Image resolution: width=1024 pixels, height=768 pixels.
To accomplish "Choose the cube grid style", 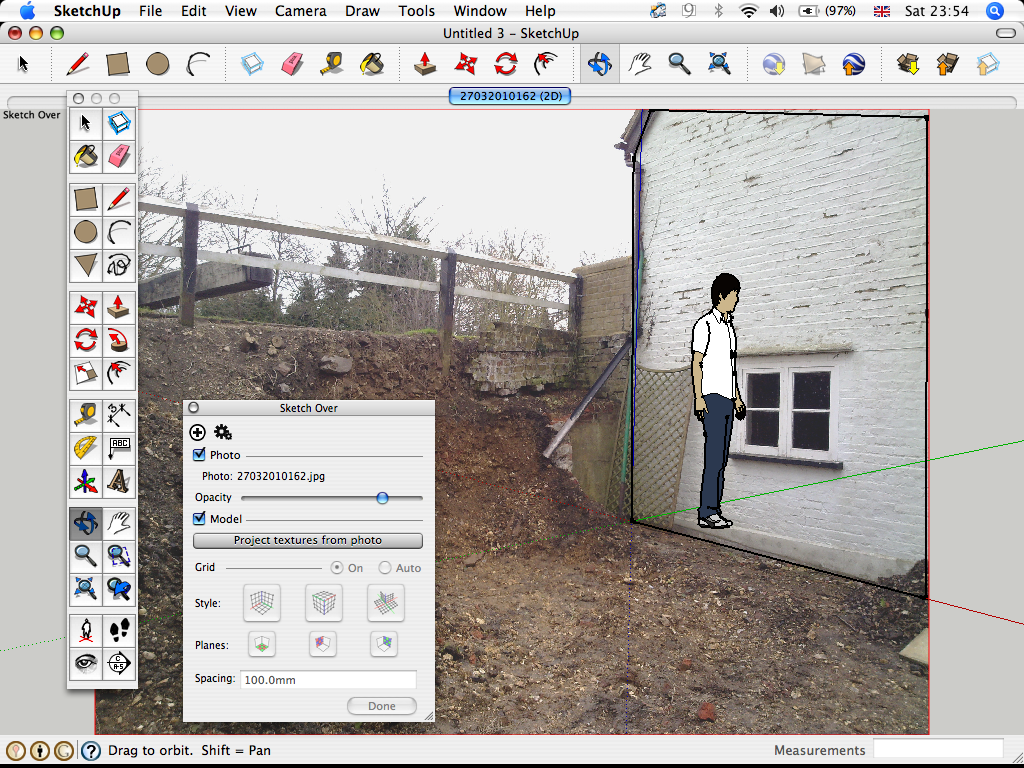I will (324, 603).
